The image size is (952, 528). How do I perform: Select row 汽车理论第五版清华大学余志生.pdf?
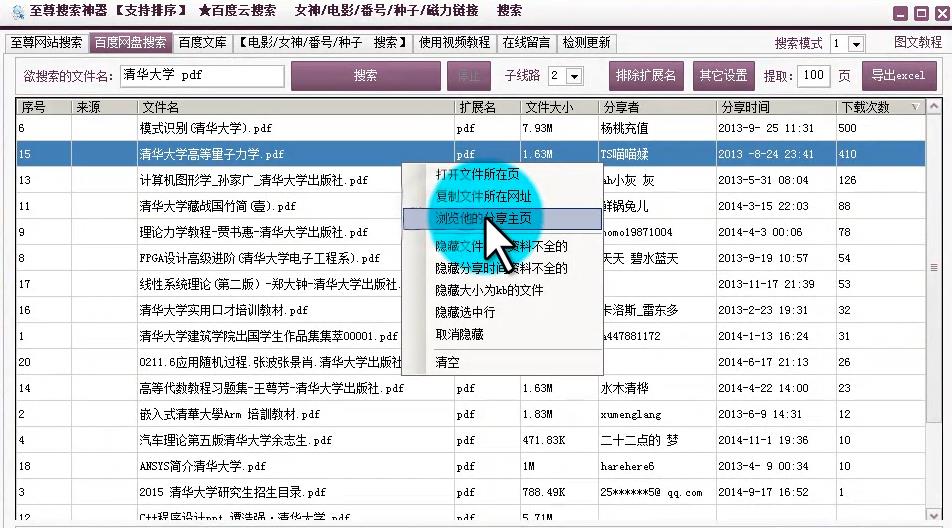pos(471,441)
